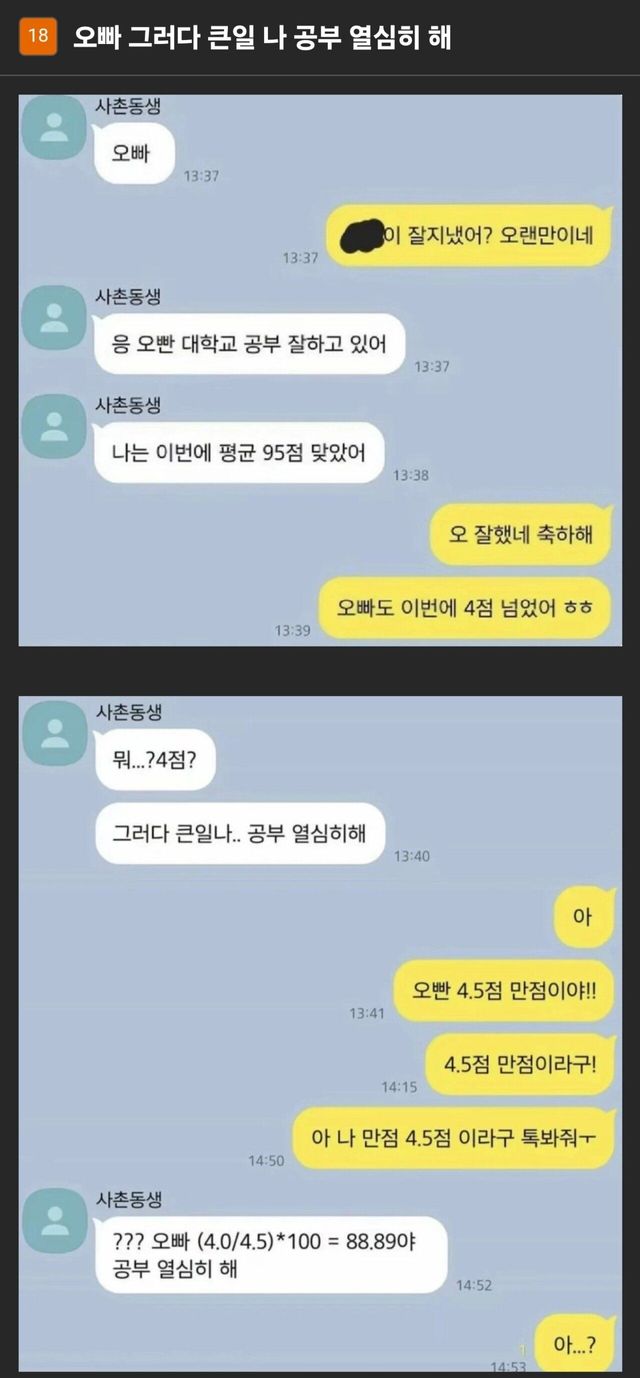Select bubble 나는 이번에 평균 95점 맞았어
Viewport: 640px width, 1378px height.
click(x=239, y=454)
